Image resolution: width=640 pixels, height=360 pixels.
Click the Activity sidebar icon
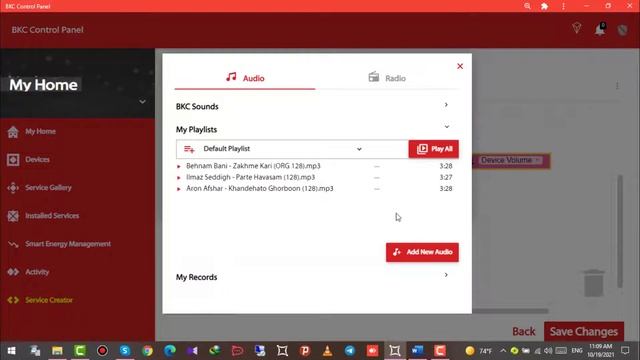tap(13, 272)
